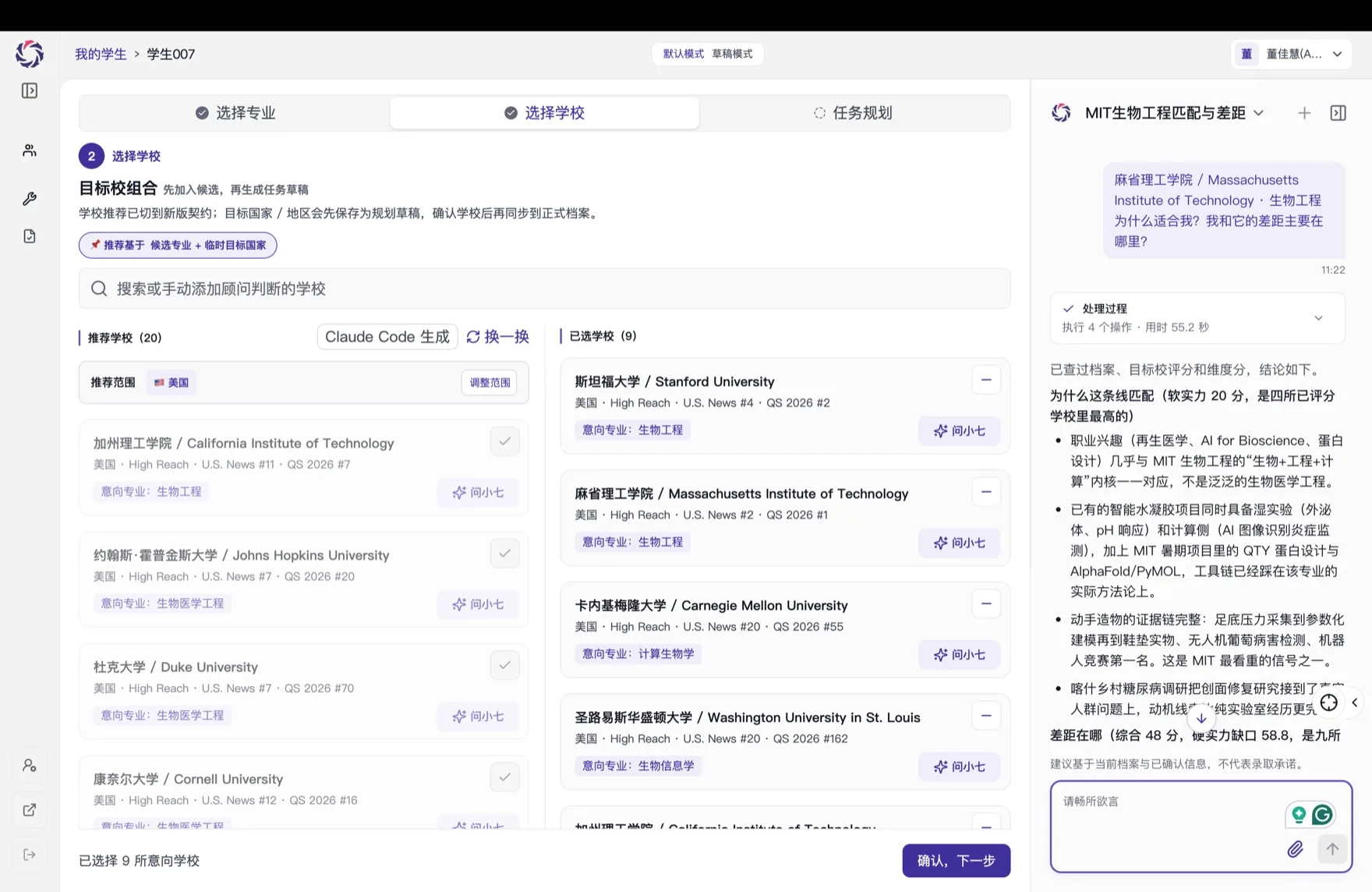Open the 选择学校 step tab
Viewport: 1372px width, 892px height.
point(544,113)
